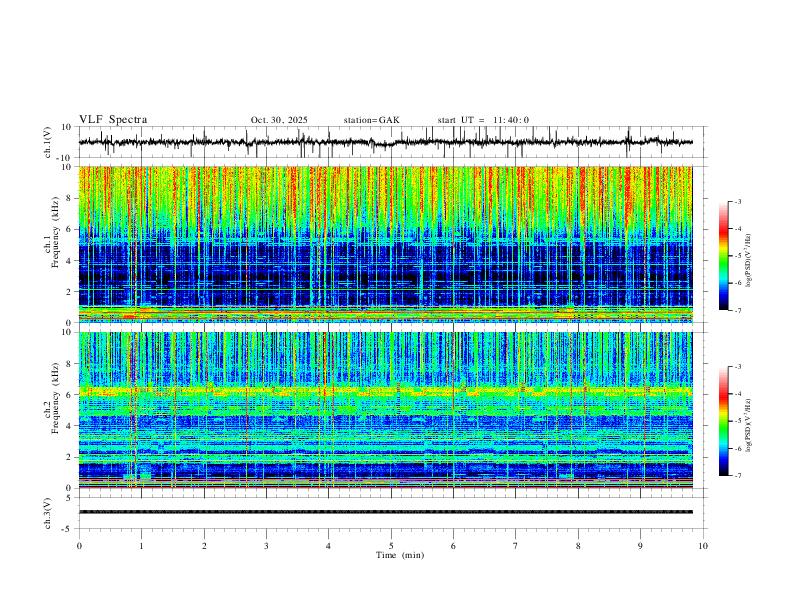Click the ch.1 color bar PSD label
Screen dimensions: 792x612
748,261
